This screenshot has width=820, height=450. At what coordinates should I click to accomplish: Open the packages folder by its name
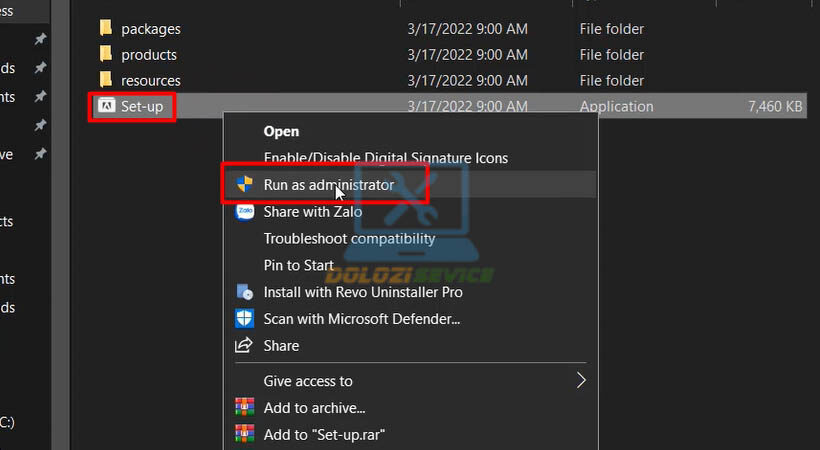(x=151, y=29)
